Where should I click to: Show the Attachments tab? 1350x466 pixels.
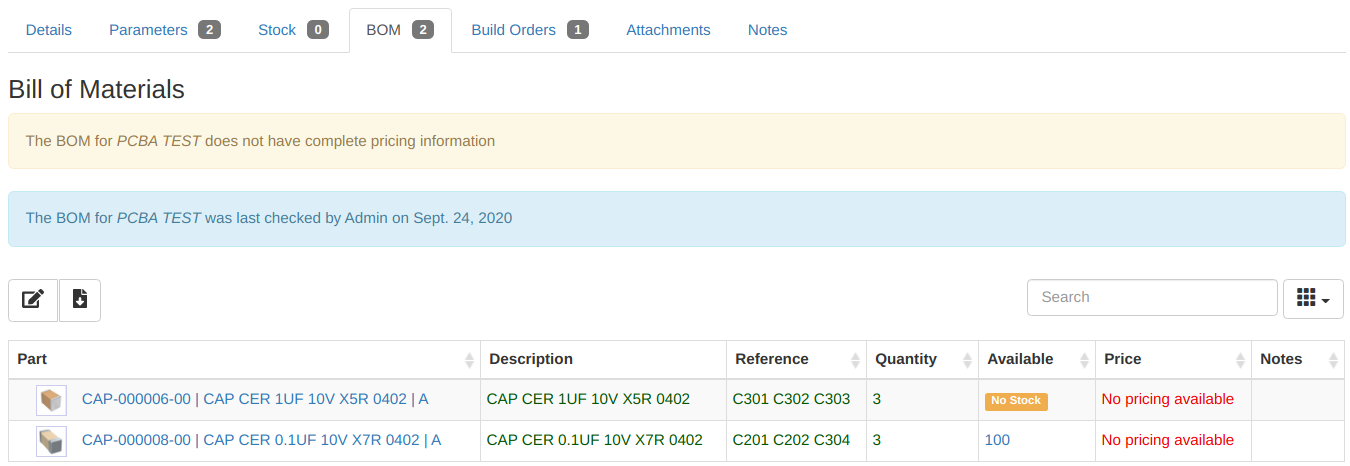pos(668,30)
